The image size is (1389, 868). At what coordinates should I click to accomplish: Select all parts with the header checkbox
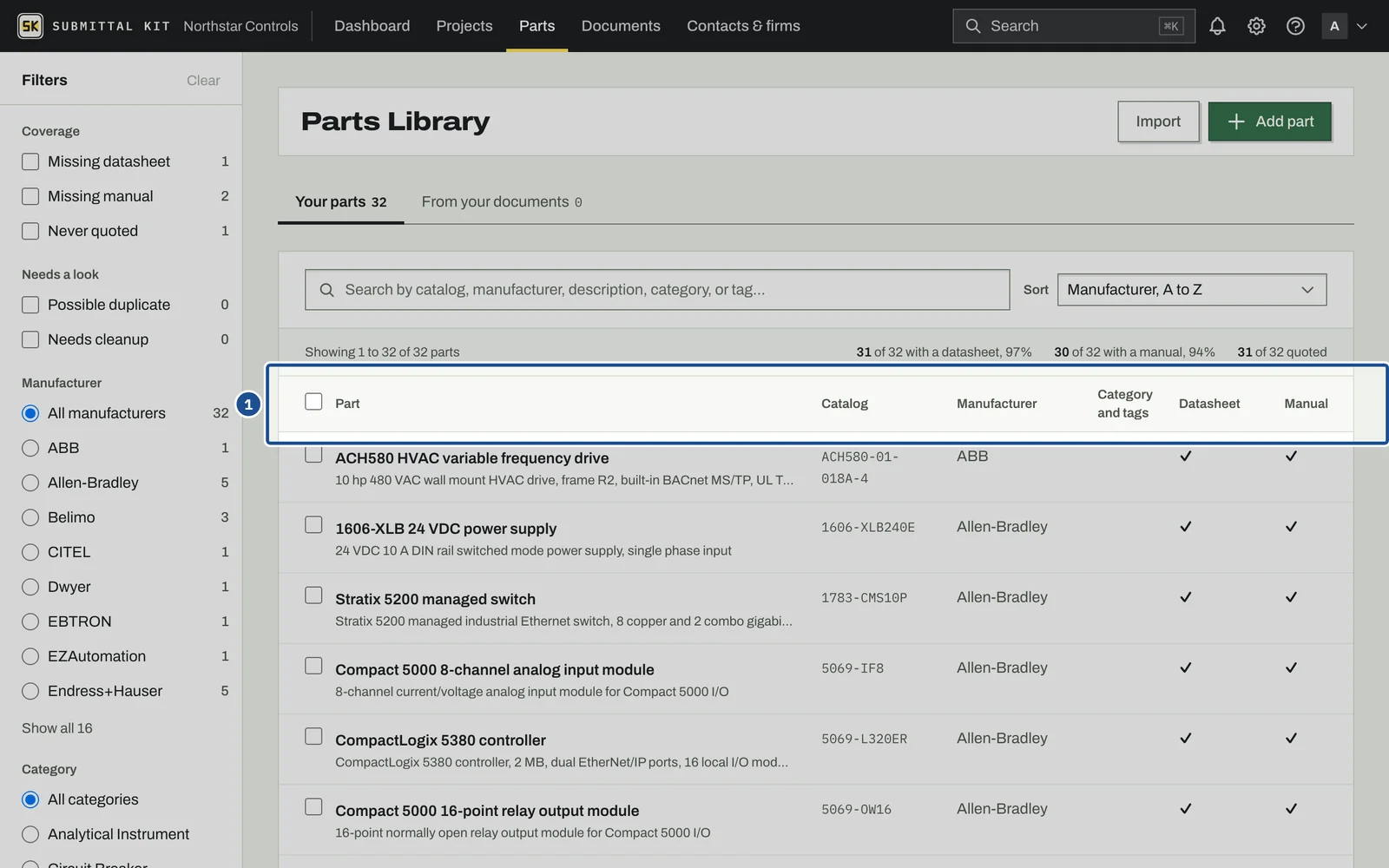[x=313, y=402]
